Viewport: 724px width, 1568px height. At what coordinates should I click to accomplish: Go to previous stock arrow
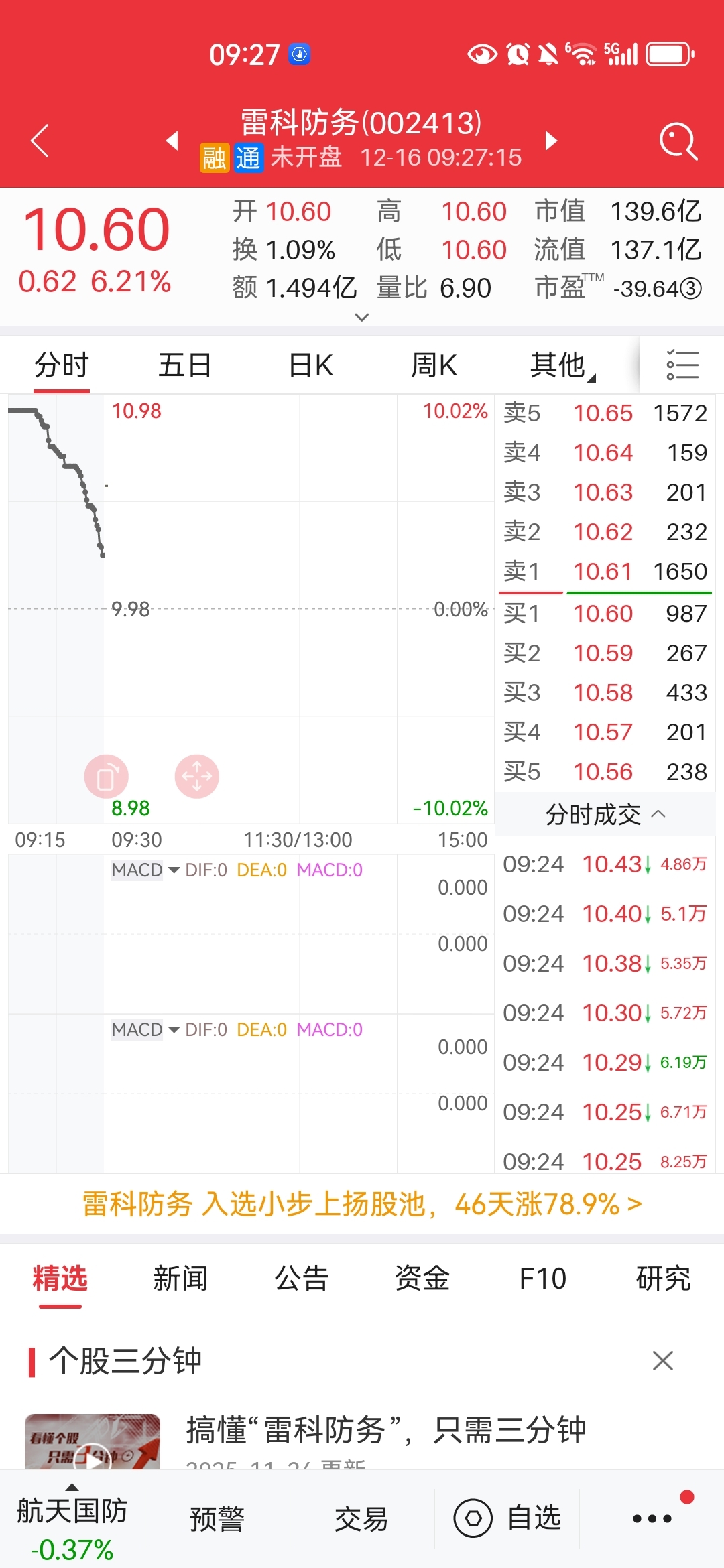pos(172,141)
